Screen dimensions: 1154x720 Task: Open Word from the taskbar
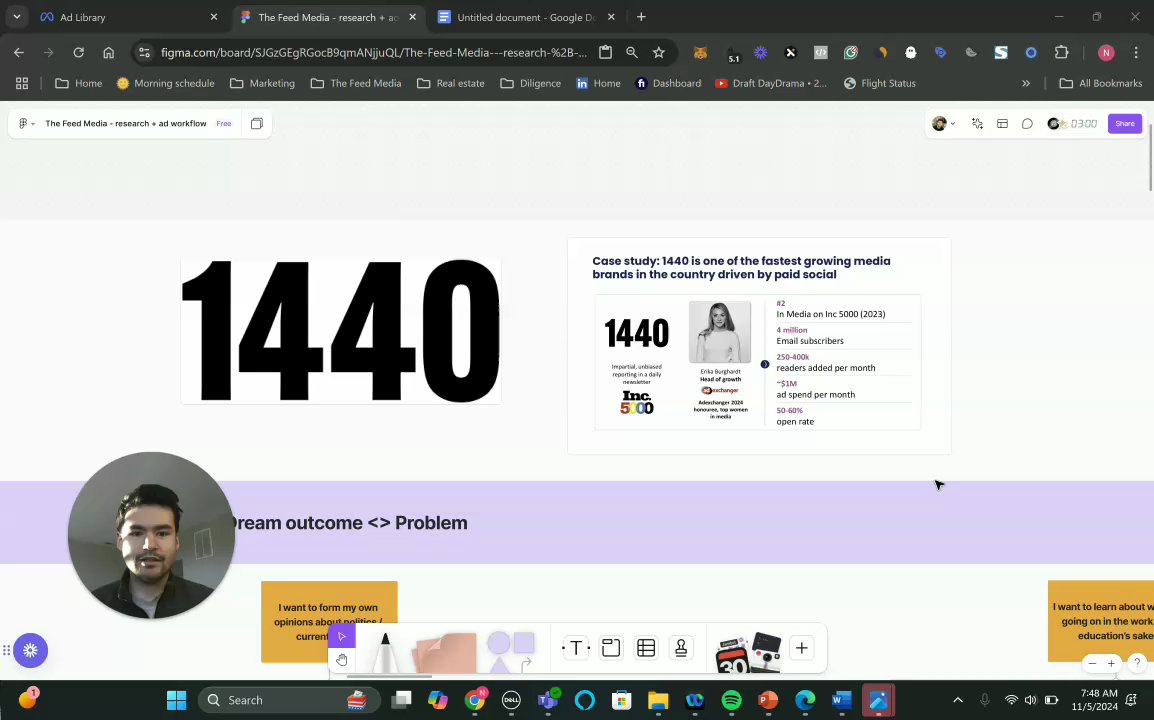point(841,700)
